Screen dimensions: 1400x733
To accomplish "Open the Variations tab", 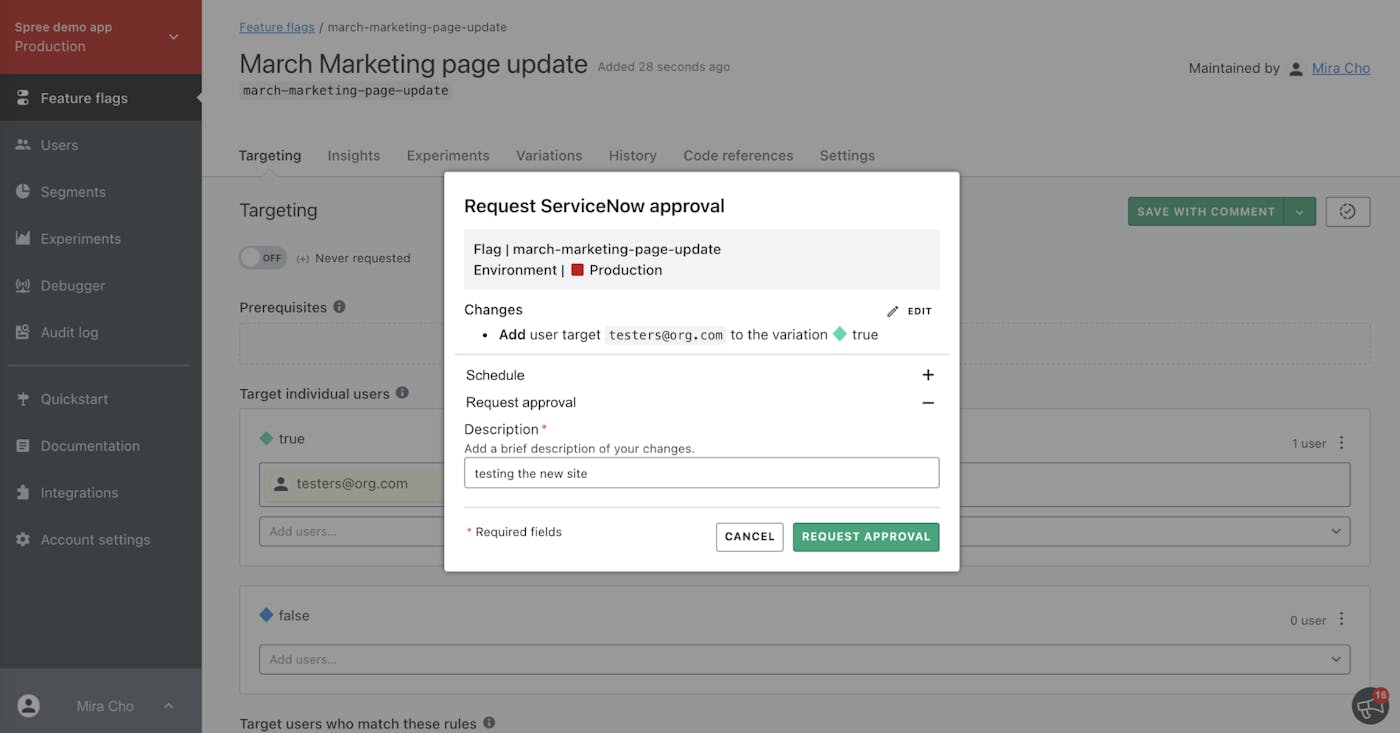I will (549, 156).
